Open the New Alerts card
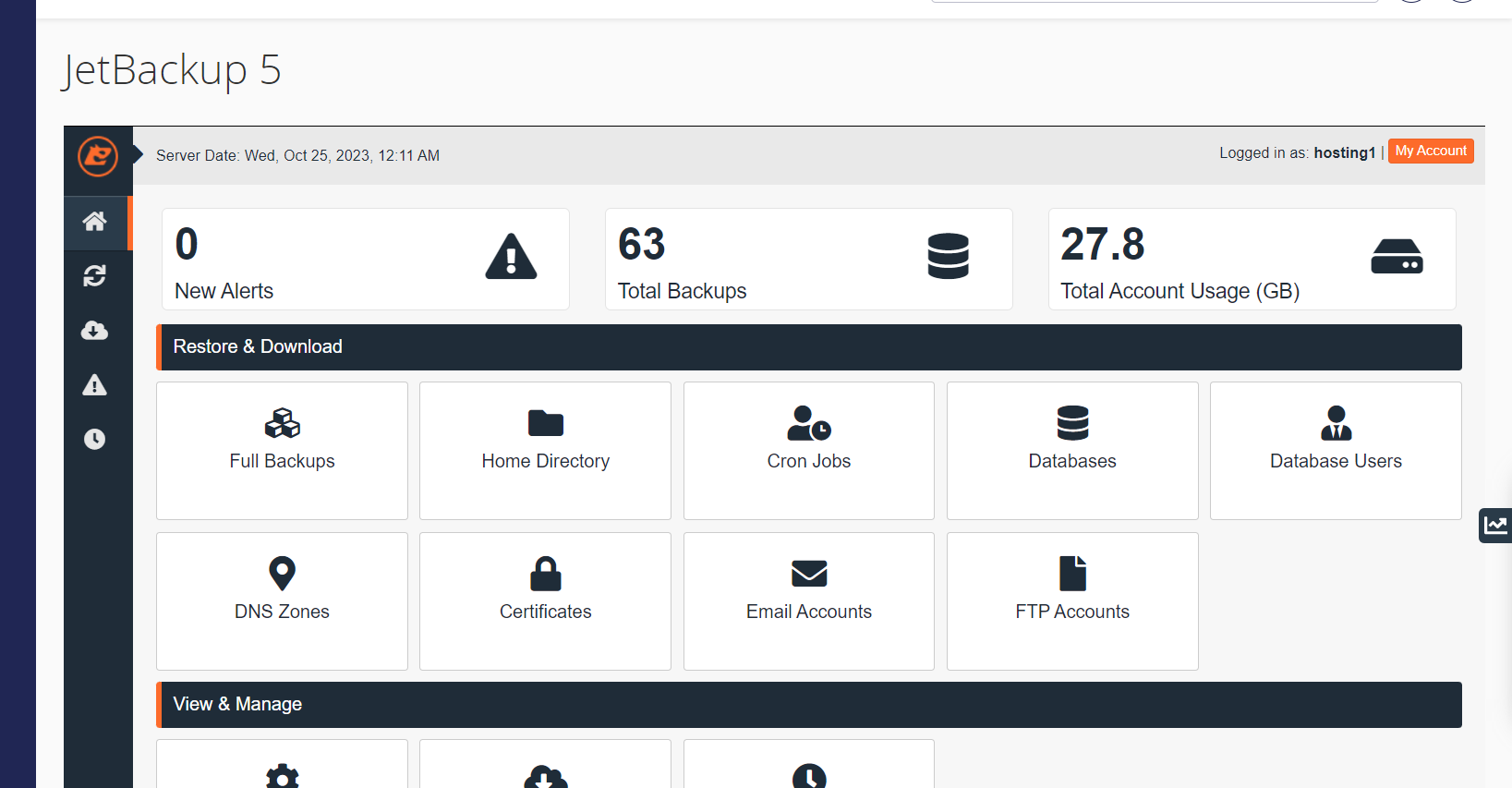1512x788 pixels. pos(366,259)
